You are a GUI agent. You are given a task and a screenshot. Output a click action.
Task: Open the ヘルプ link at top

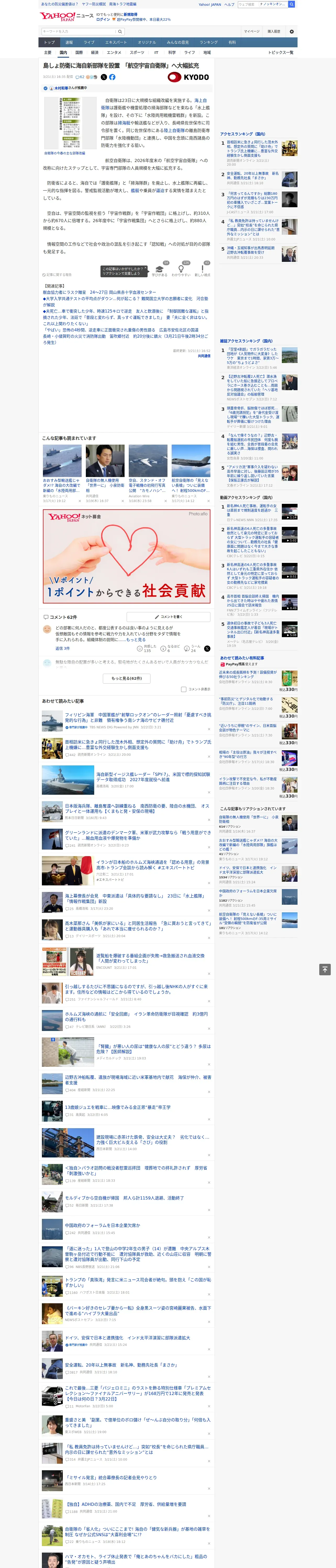coord(229,4)
